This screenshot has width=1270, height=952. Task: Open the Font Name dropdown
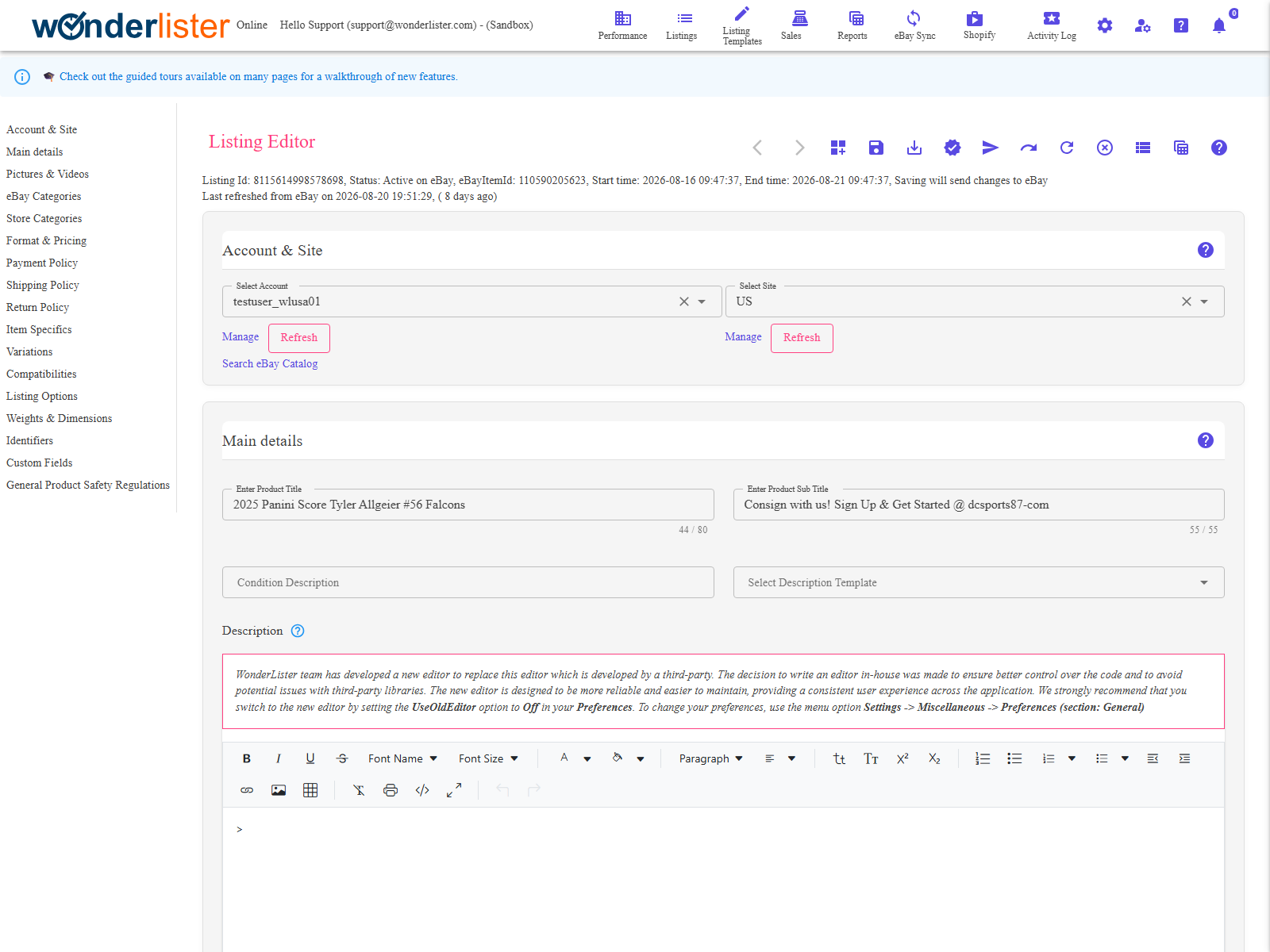(x=402, y=758)
